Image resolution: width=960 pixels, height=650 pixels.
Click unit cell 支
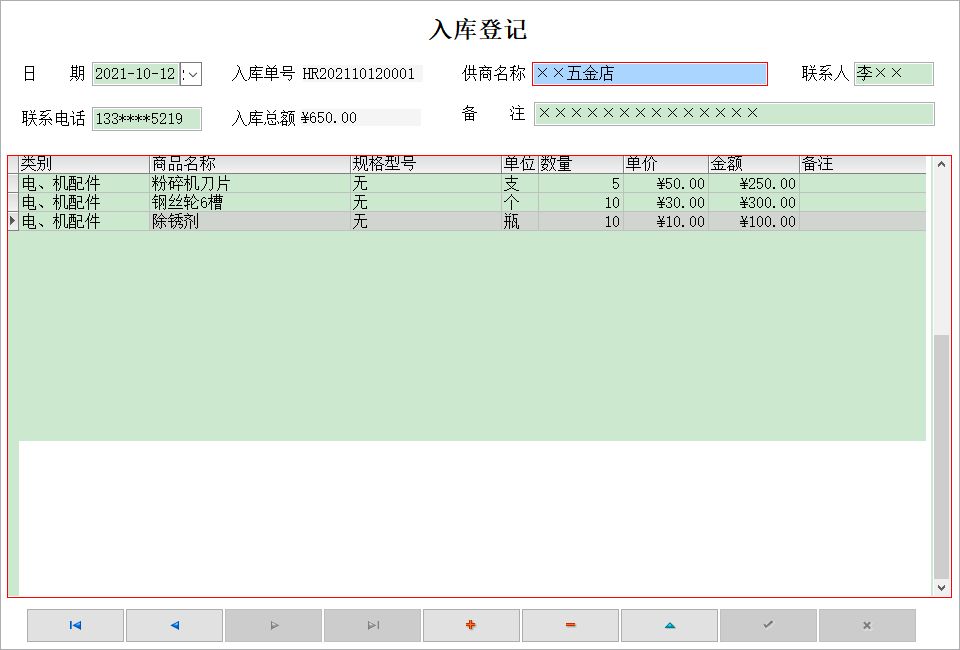tap(520, 184)
